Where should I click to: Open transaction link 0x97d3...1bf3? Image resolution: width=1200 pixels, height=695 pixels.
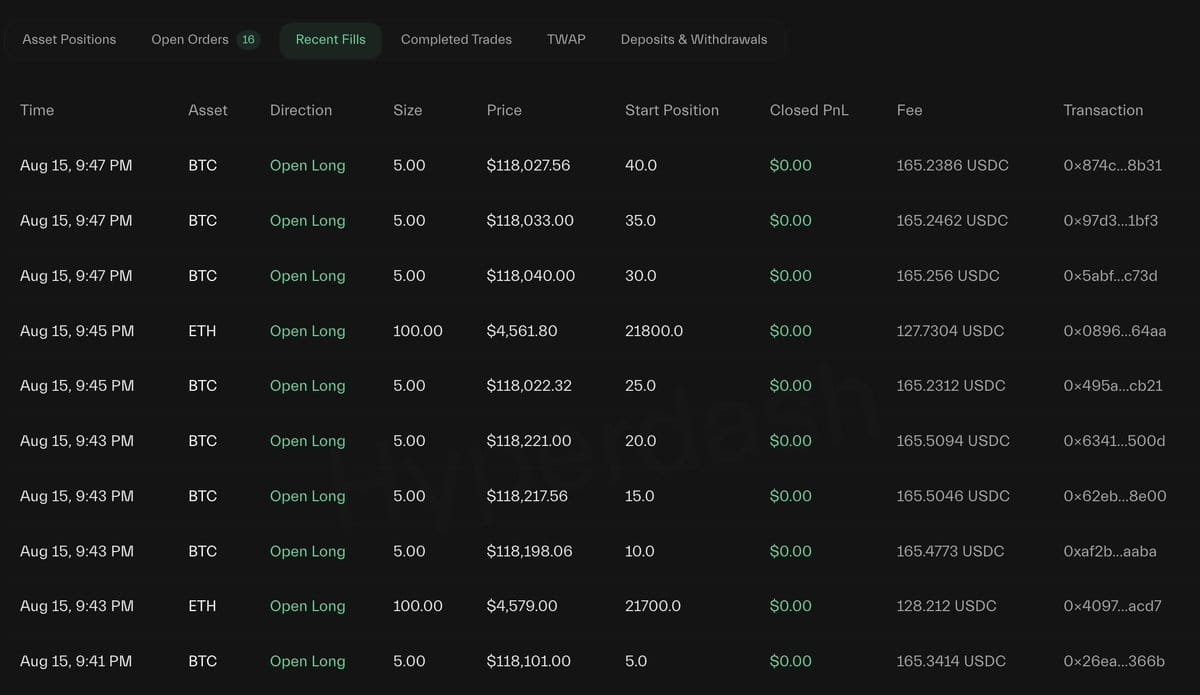[x=1111, y=220]
